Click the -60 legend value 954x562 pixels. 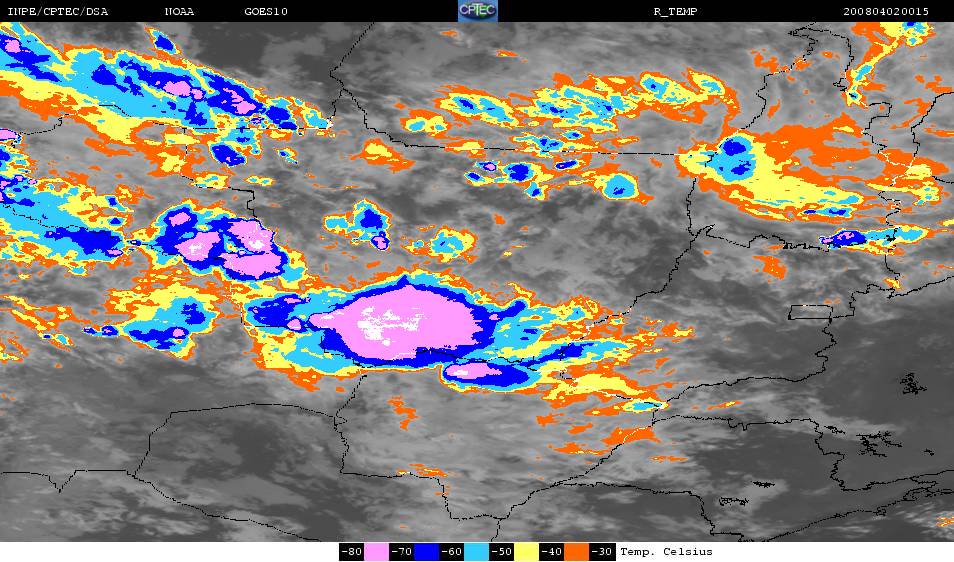[451, 552]
